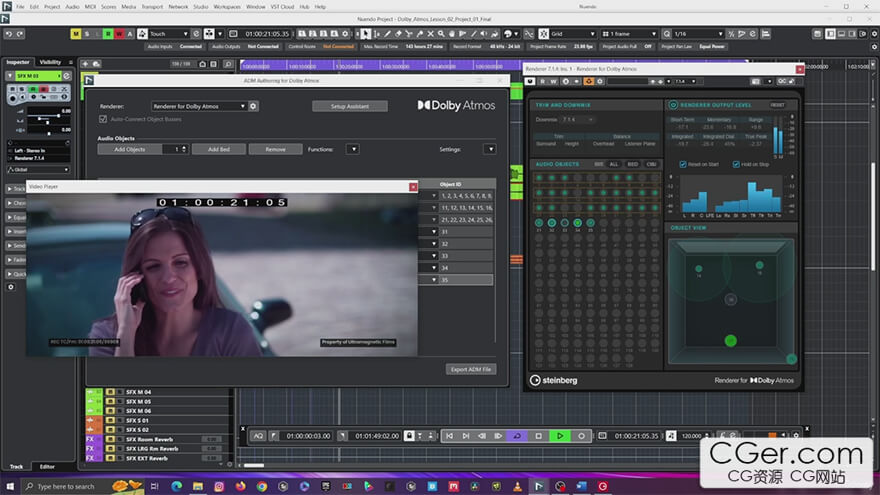The image size is (880, 495).
Task: Toggle the yellow global Mute button
Action: (75, 34)
